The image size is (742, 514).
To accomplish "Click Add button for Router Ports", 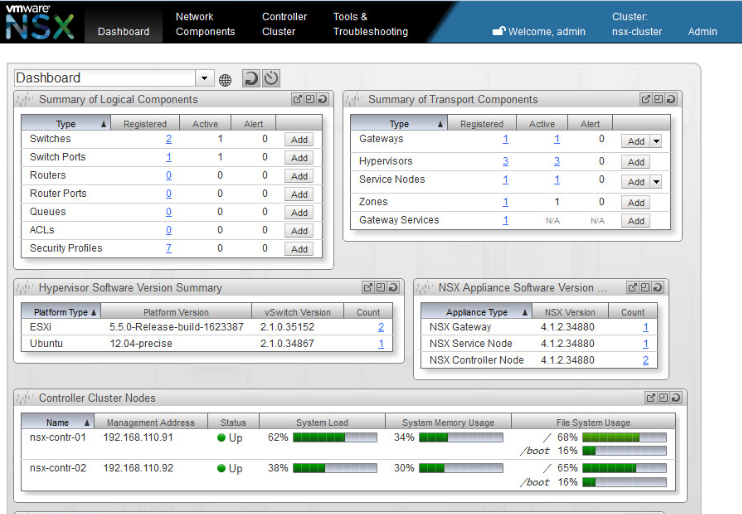I will (299, 194).
